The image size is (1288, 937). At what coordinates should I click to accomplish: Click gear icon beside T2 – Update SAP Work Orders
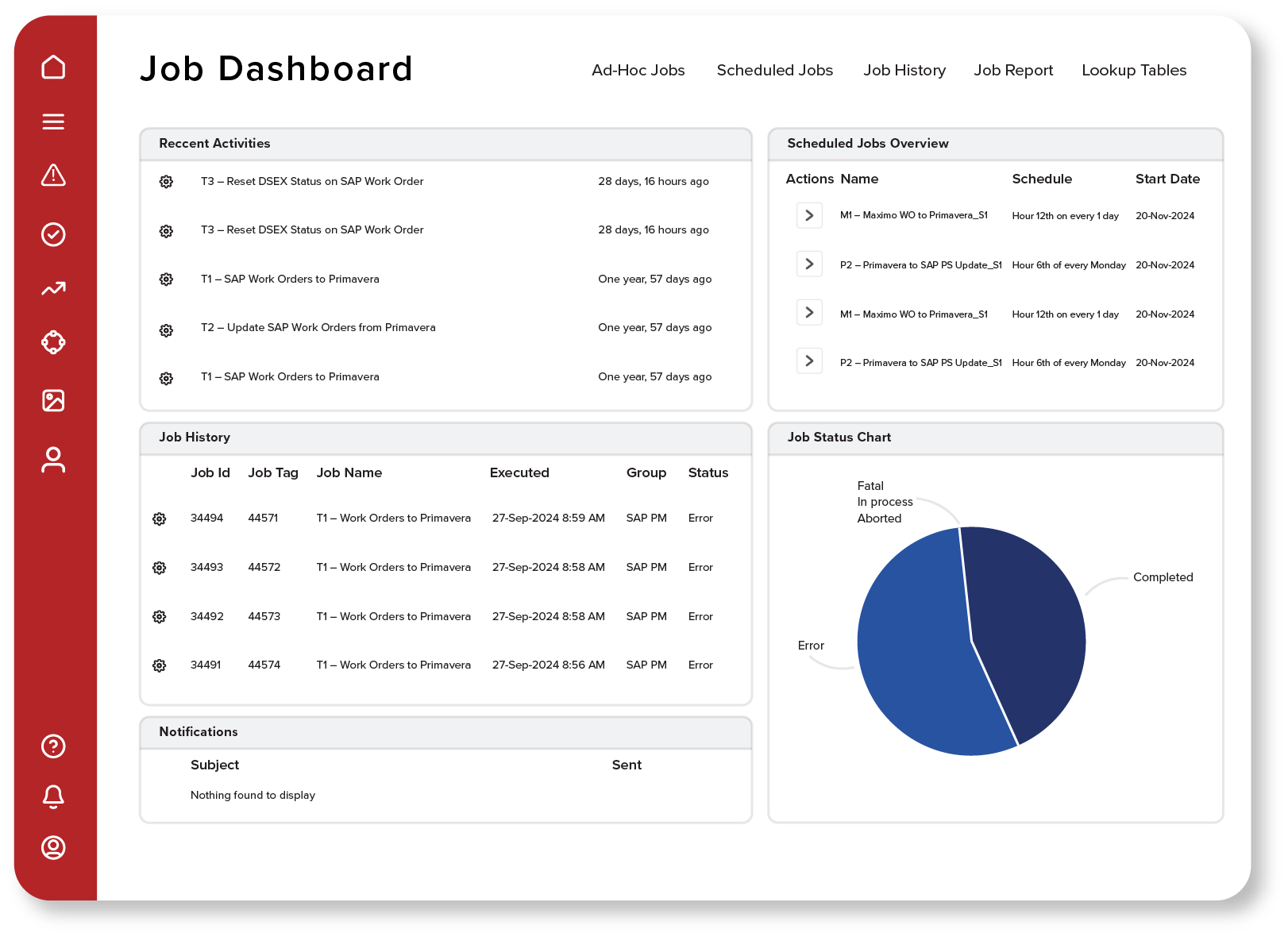(x=166, y=330)
